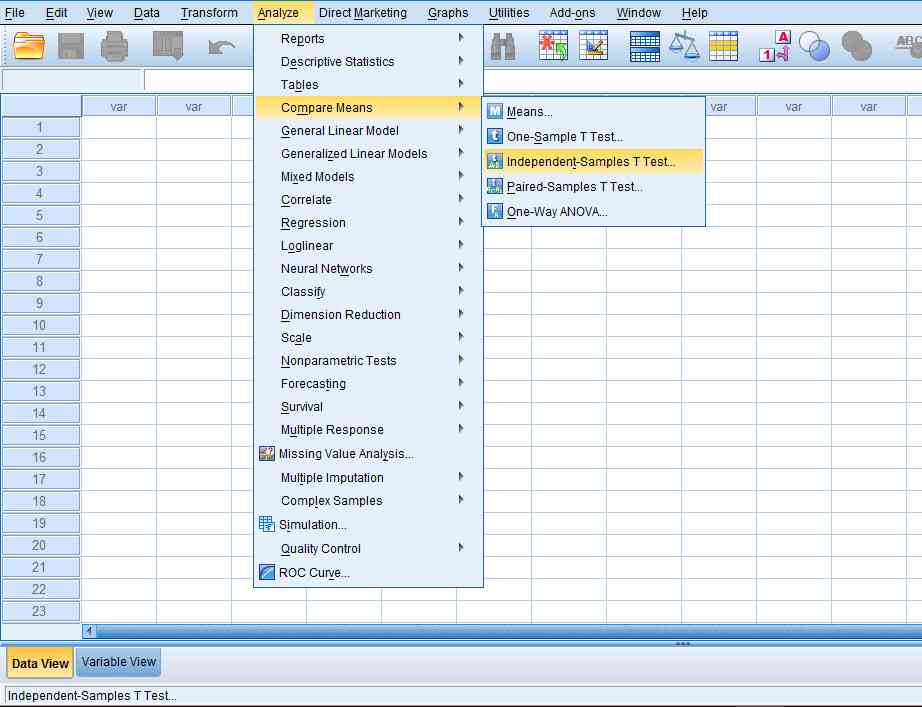Image resolution: width=922 pixels, height=707 pixels.
Task: Expand the Reports submenu
Action: (x=369, y=39)
